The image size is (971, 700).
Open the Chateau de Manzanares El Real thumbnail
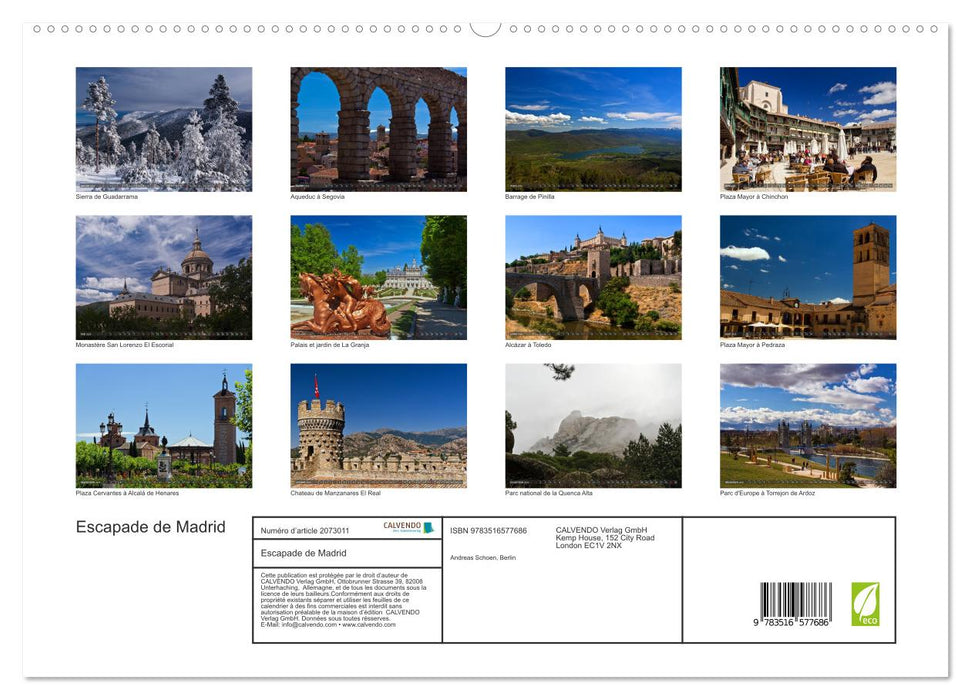[x=378, y=424]
